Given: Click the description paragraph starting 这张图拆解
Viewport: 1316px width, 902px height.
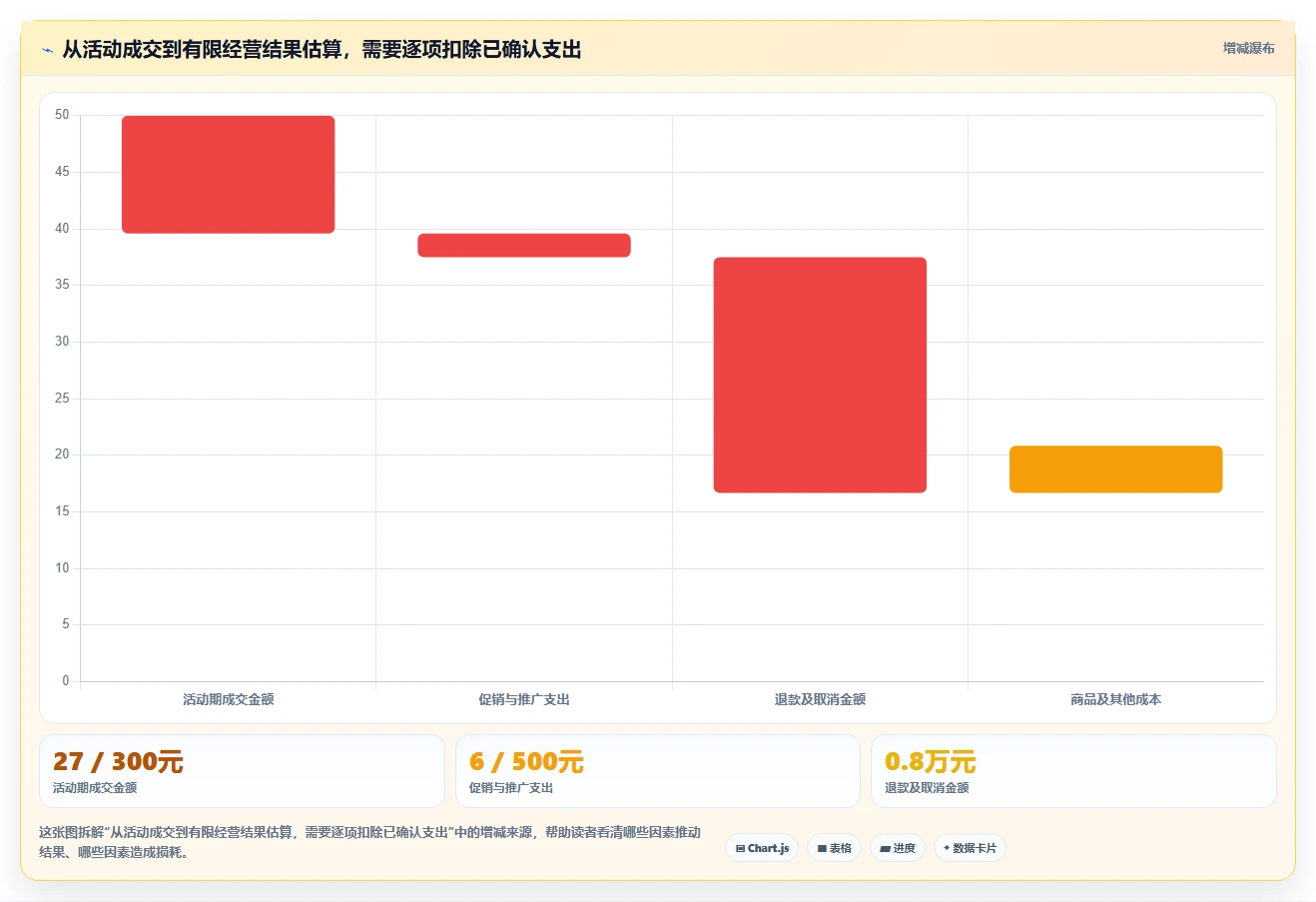Looking at the screenshot, I should [x=370, y=842].
